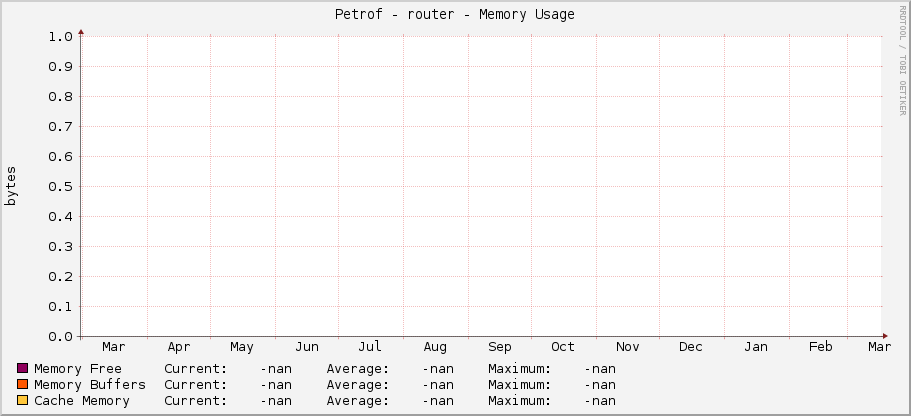Screen dimensions: 911x416
Task: Click the 'Current:' label in the Memory Free row
Action: point(196,368)
